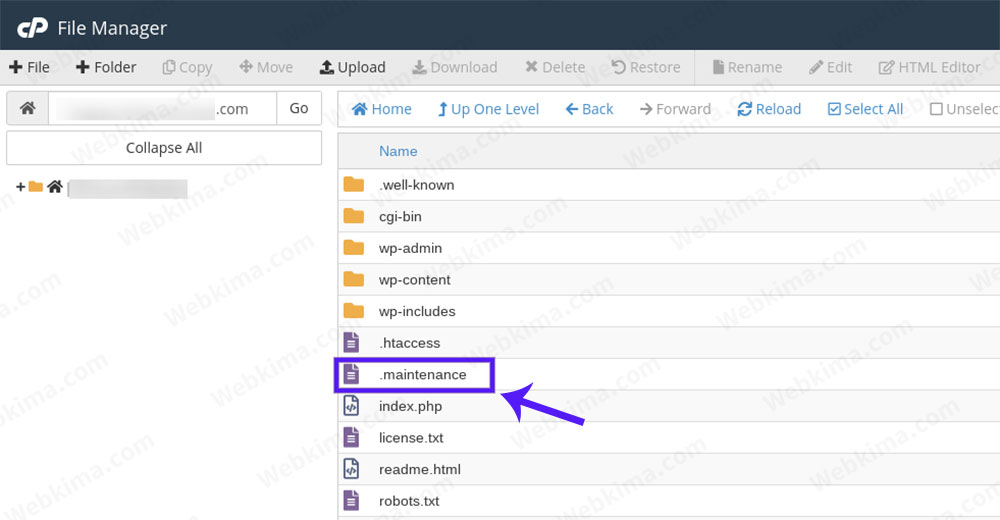This screenshot has height=520, width=1000.
Task: Sort by the Name column header
Action: click(398, 151)
